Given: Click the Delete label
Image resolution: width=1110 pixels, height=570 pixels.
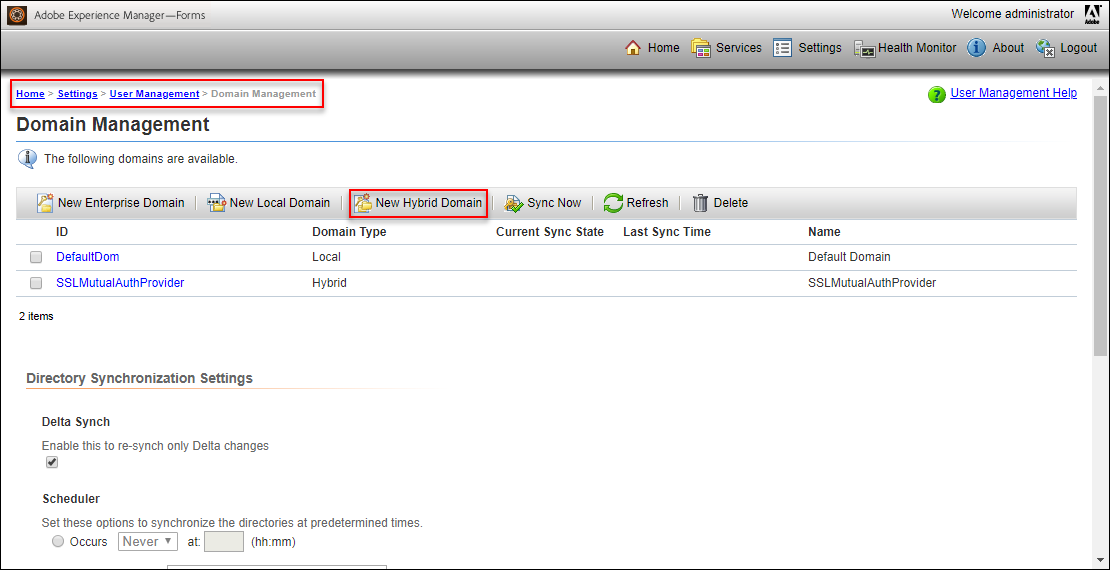Looking at the screenshot, I should click(731, 203).
